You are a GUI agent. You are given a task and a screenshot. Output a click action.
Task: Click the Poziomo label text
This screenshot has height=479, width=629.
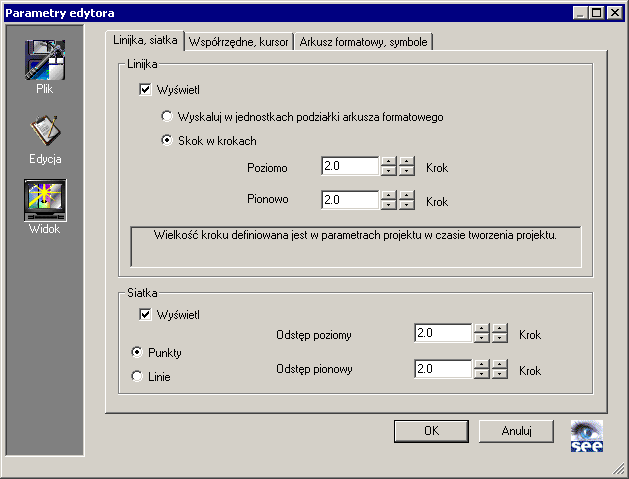click(x=267, y=168)
